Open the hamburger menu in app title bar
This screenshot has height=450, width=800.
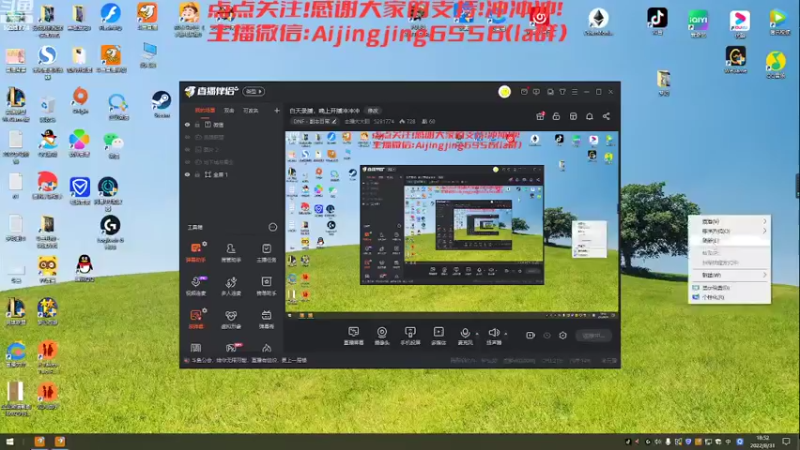click(x=574, y=92)
